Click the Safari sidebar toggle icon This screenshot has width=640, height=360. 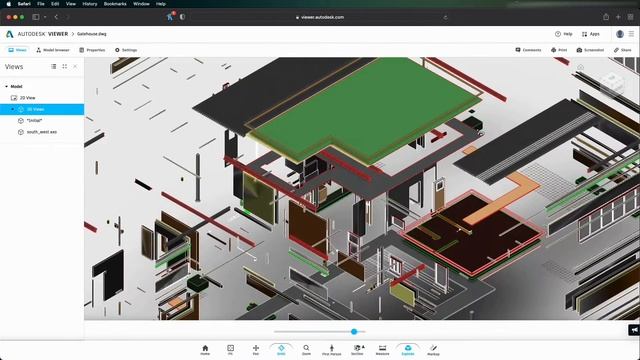pos(36,17)
